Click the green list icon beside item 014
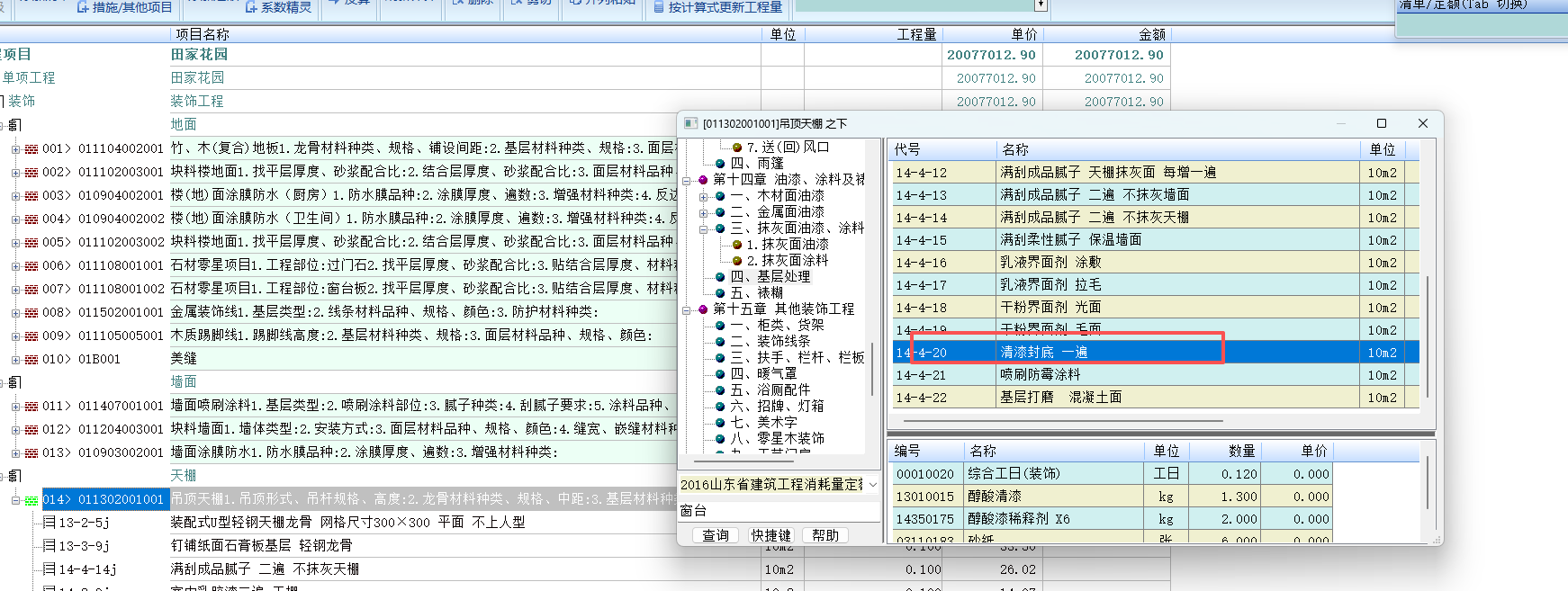Image resolution: width=1568 pixels, height=591 pixels. pos(32,500)
